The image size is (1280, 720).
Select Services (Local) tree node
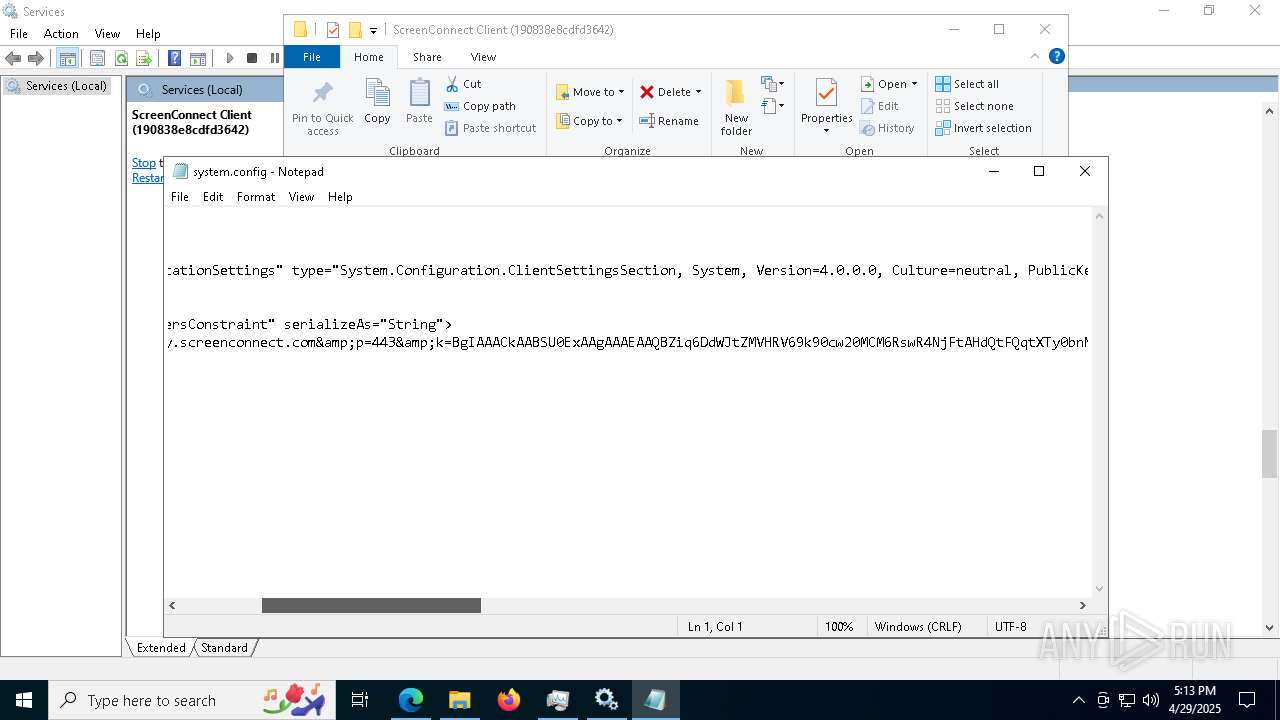coord(57,86)
